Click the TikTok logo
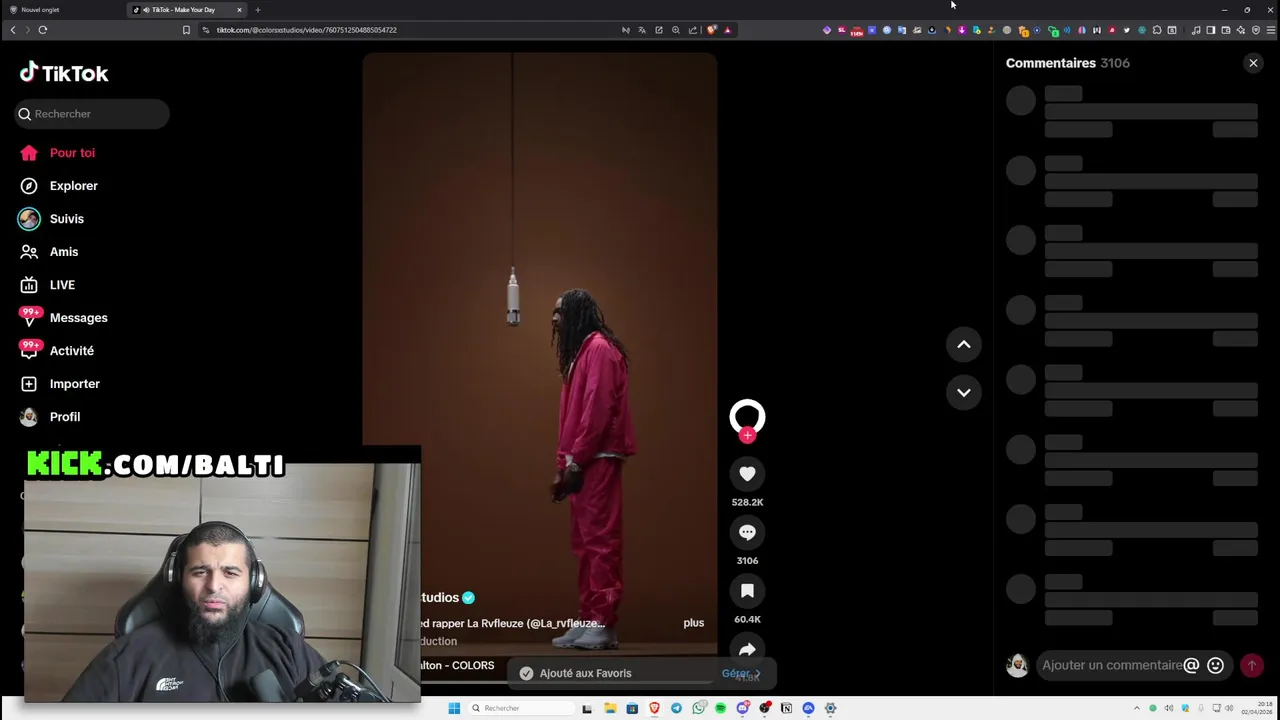 [64, 73]
